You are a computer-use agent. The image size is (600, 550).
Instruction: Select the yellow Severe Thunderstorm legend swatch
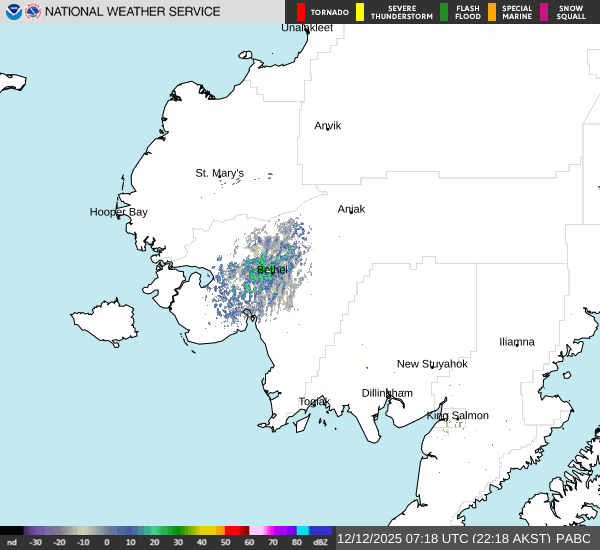360,12
